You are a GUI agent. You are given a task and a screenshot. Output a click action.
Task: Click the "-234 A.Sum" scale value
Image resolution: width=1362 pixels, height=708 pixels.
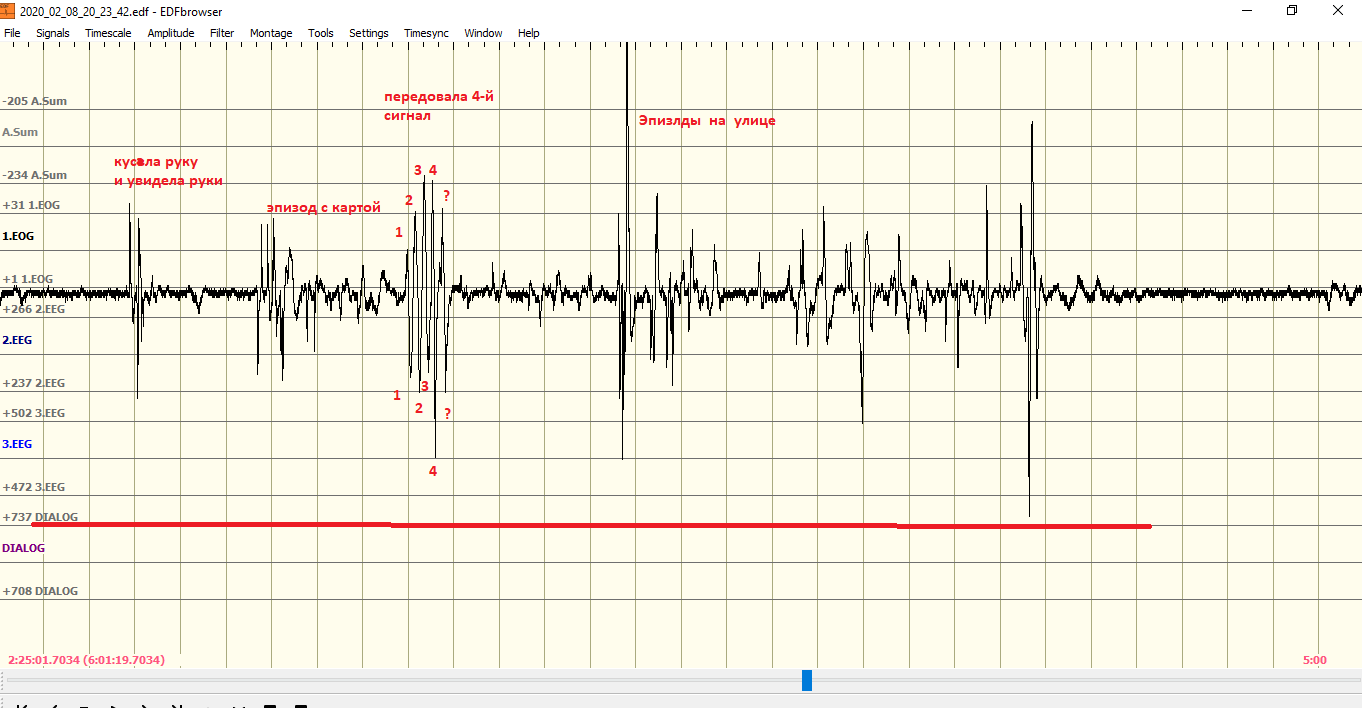point(35,175)
